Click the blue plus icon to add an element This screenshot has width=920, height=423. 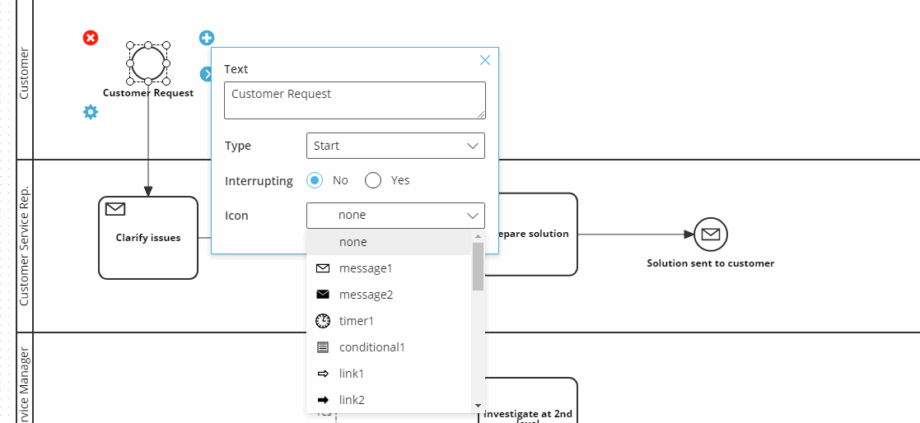pos(206,38)
